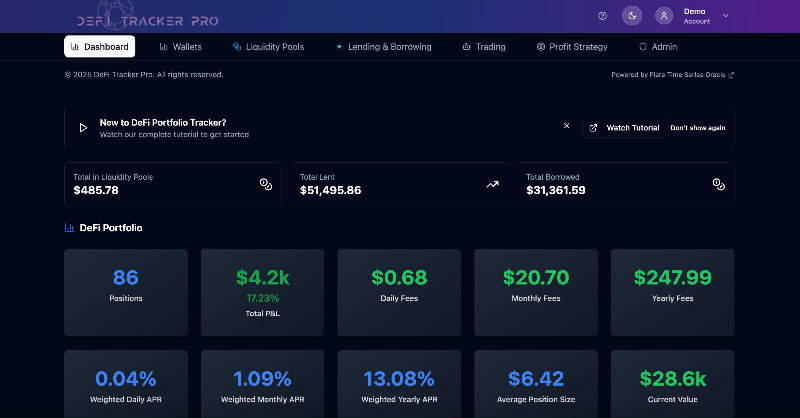This screenshot has width=800, height=418.
Task: Expand the Demo Account dropdown chevron
Action: (x=726, y=16)
